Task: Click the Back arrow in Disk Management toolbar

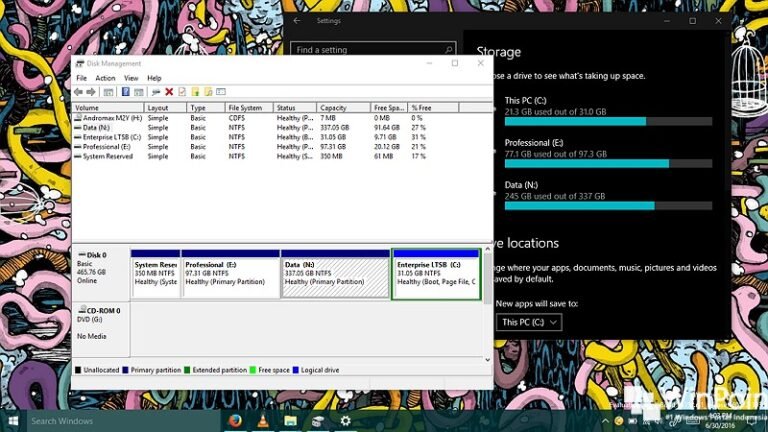Action: 79,91
